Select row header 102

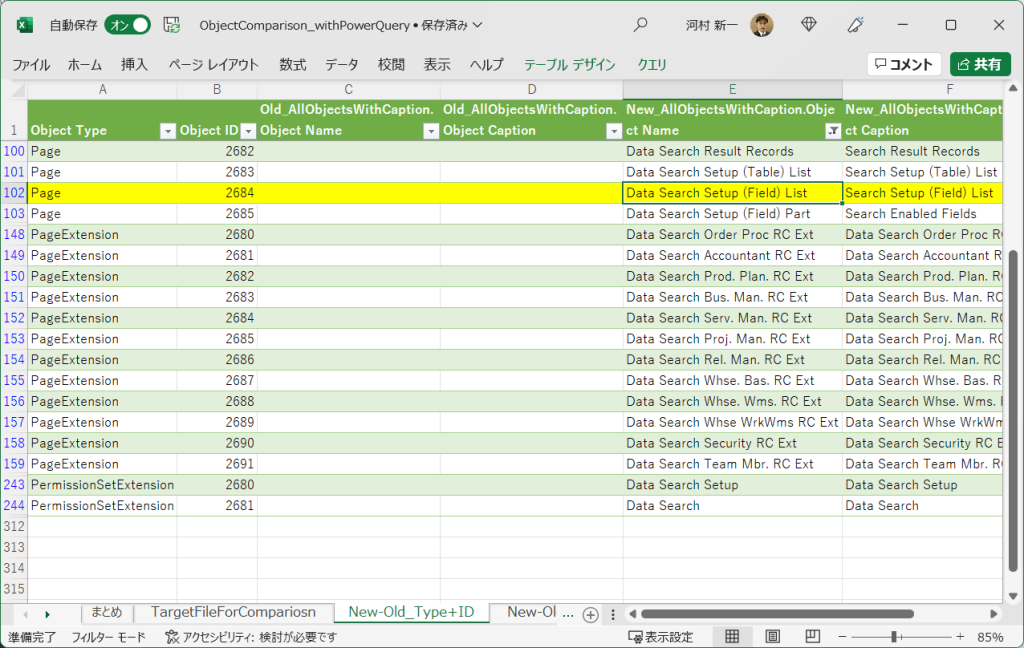click(x=14, y=193)
